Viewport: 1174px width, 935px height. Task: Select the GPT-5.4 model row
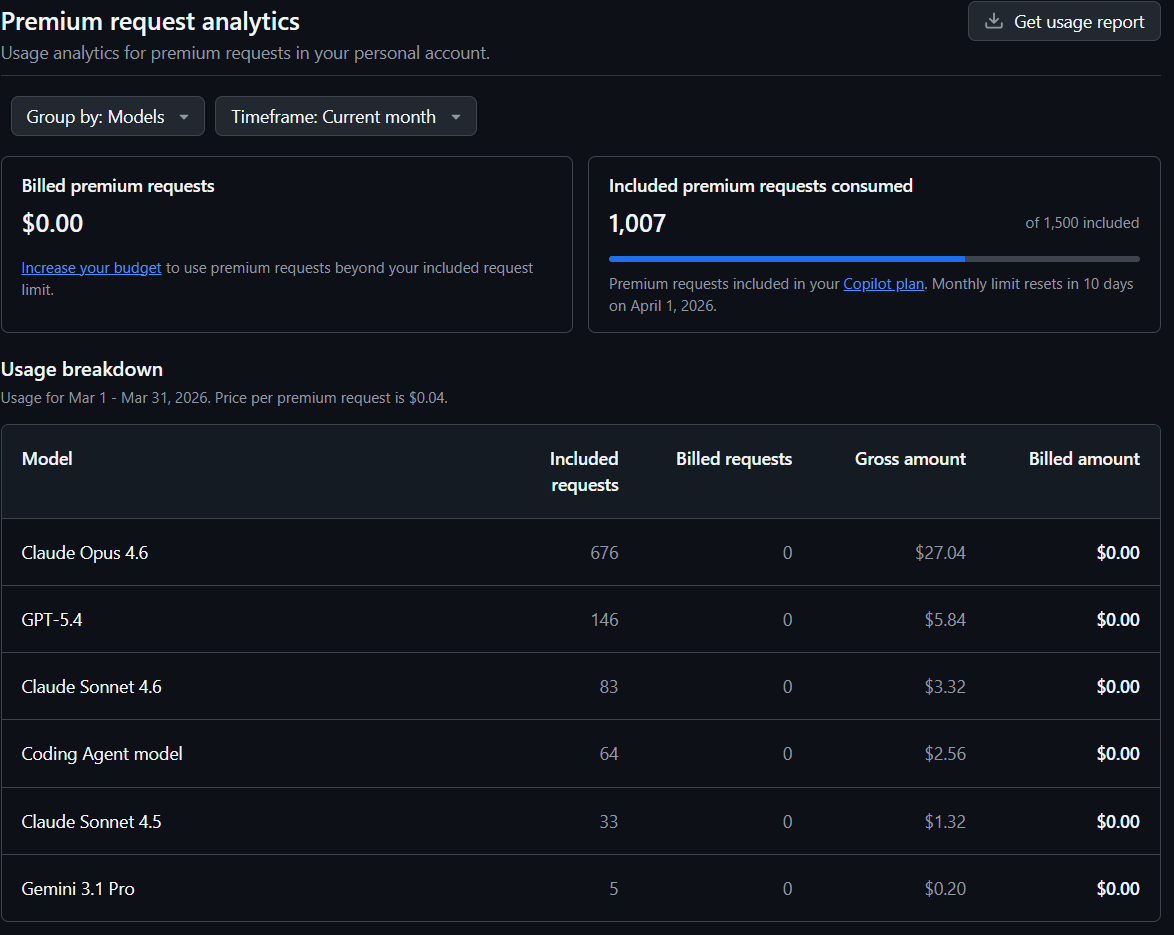[52, 620]
